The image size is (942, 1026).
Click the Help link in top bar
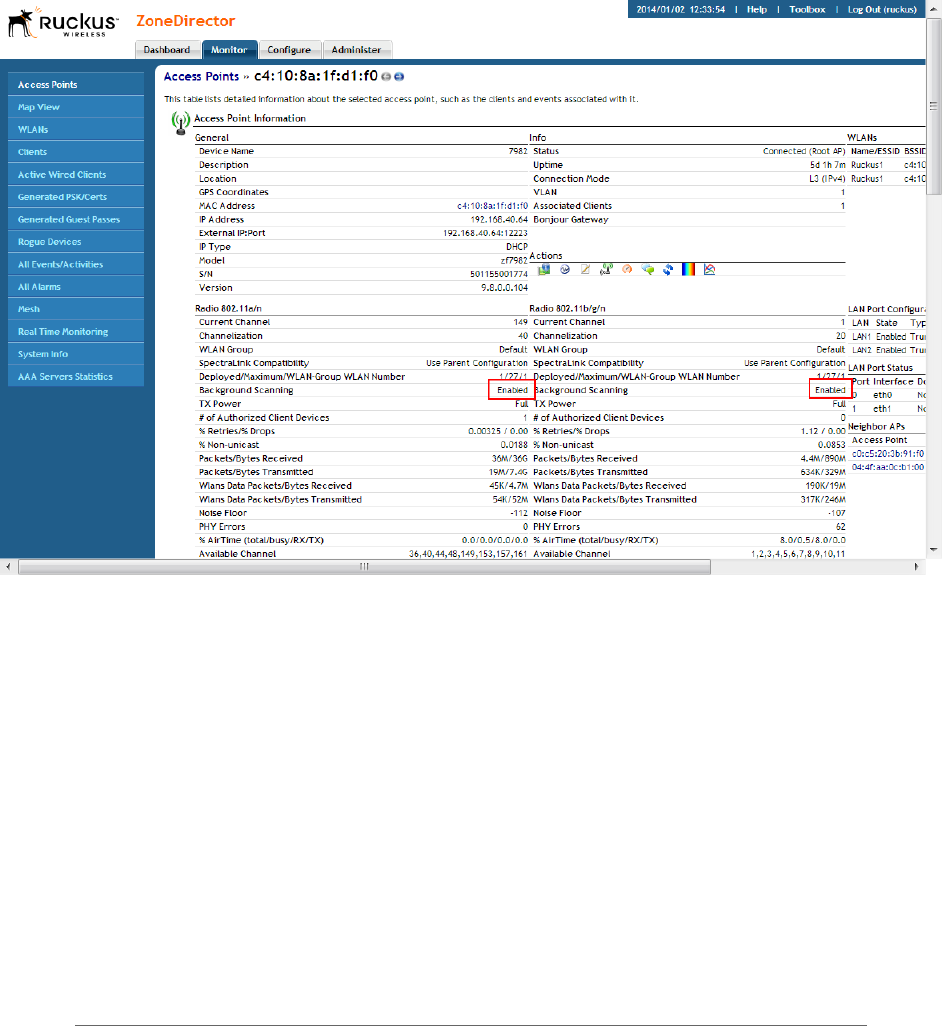coord(757,9)
